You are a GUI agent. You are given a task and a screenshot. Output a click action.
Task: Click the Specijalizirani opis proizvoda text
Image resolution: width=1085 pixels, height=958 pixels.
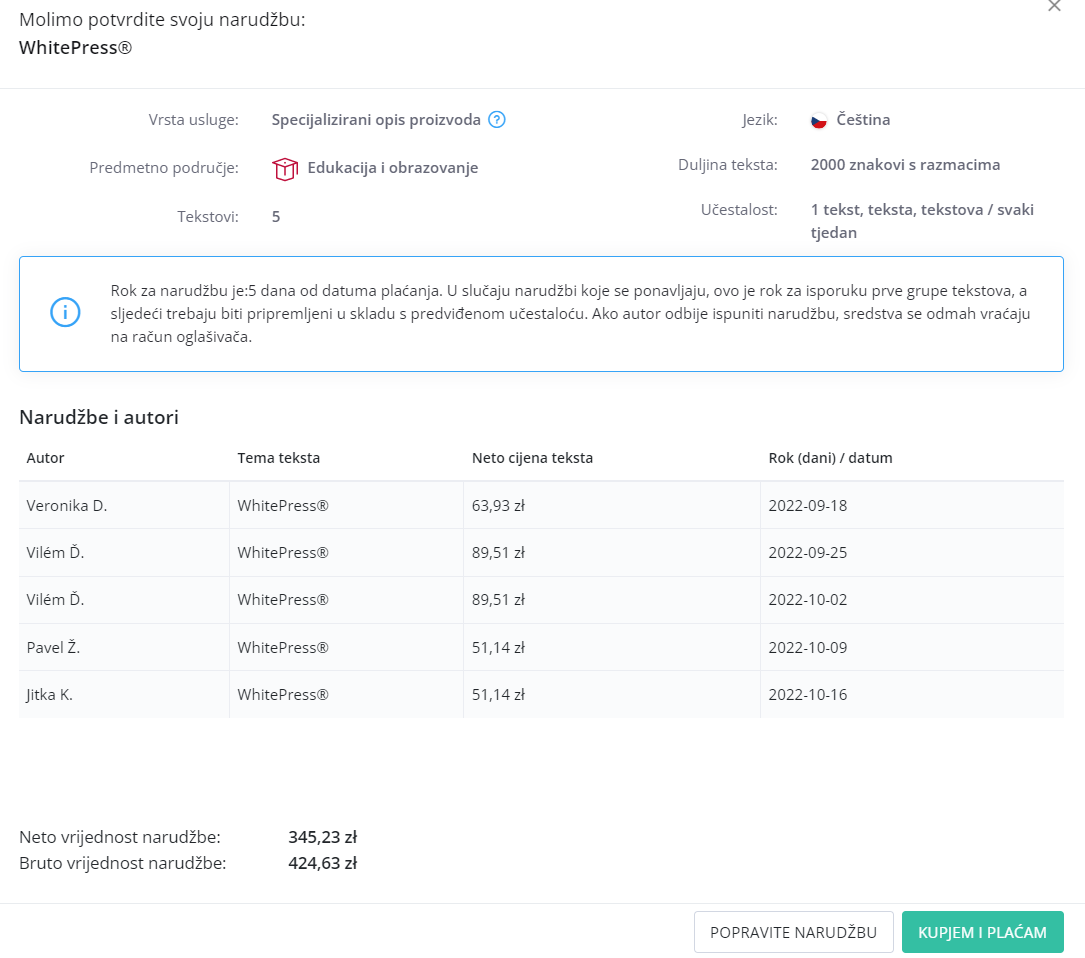click(376, 120)
